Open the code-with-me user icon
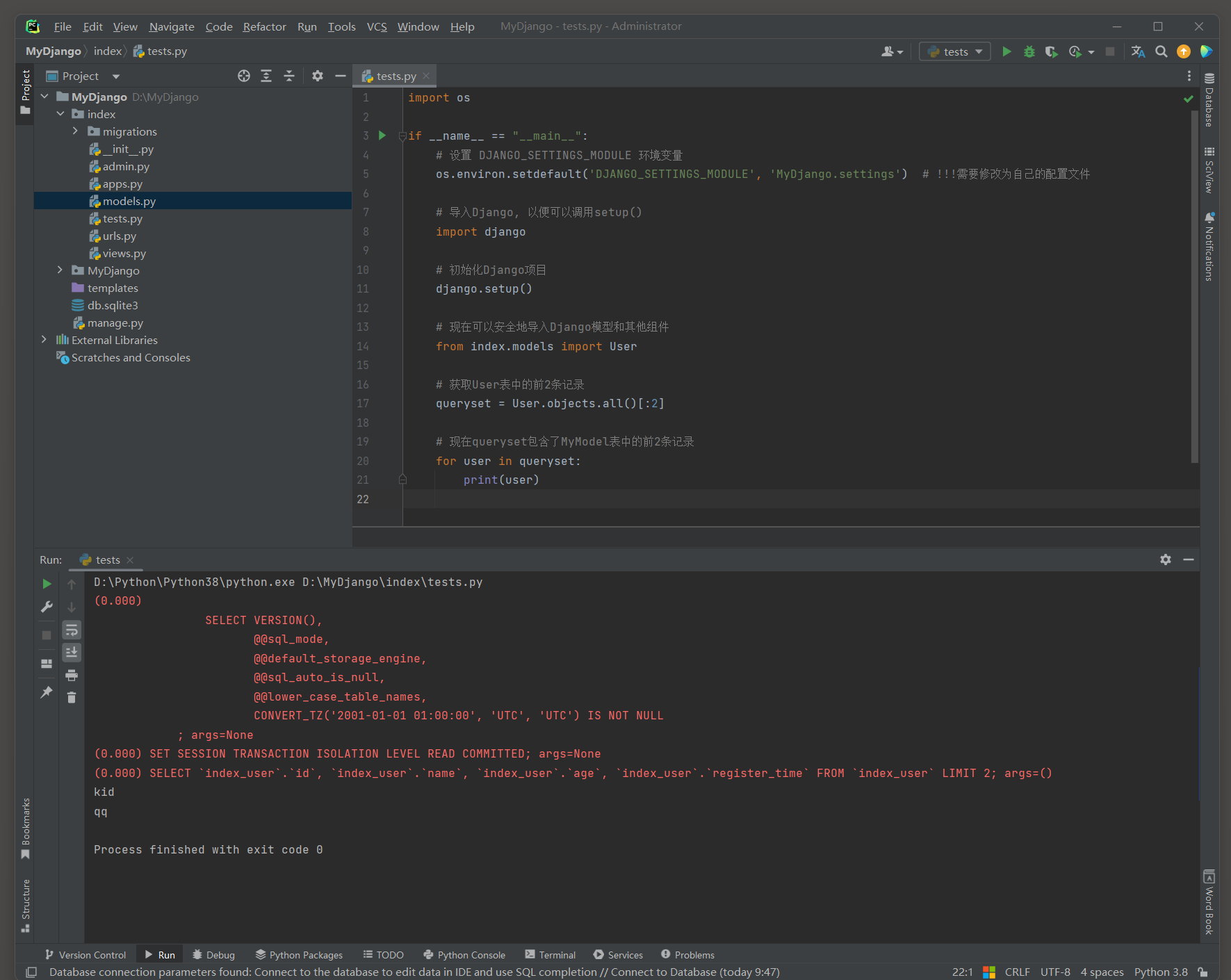Viewport: 1231px width, 980px height. pos(892,51)
